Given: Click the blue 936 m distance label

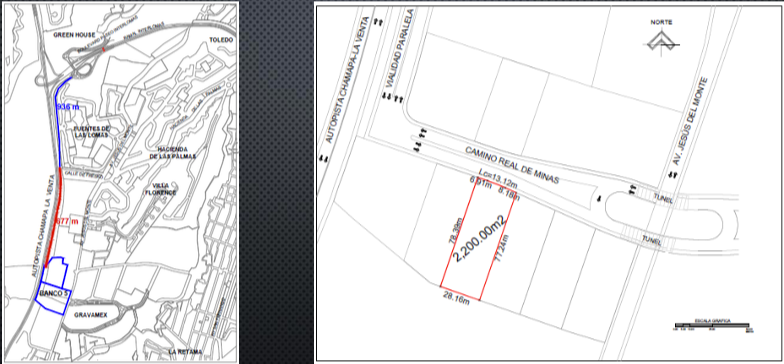Looking at the screenshot, I should tap(68, 107).
